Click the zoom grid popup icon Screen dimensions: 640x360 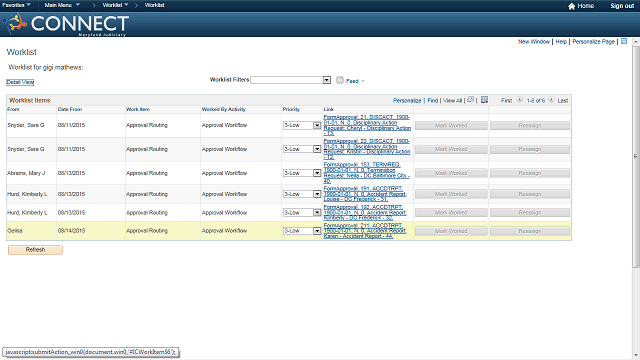coord(471,100)
